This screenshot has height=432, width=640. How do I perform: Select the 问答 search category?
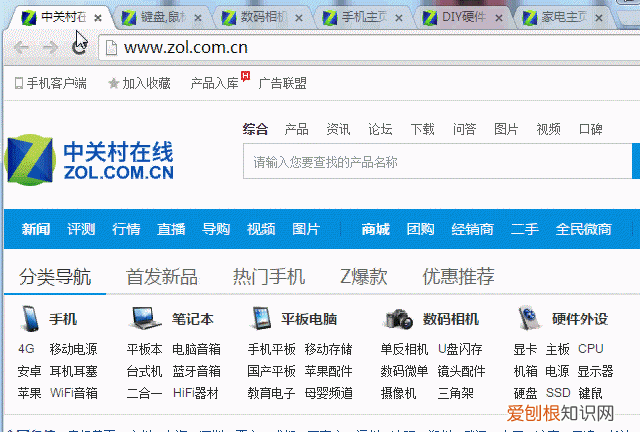tap(464, 129)
